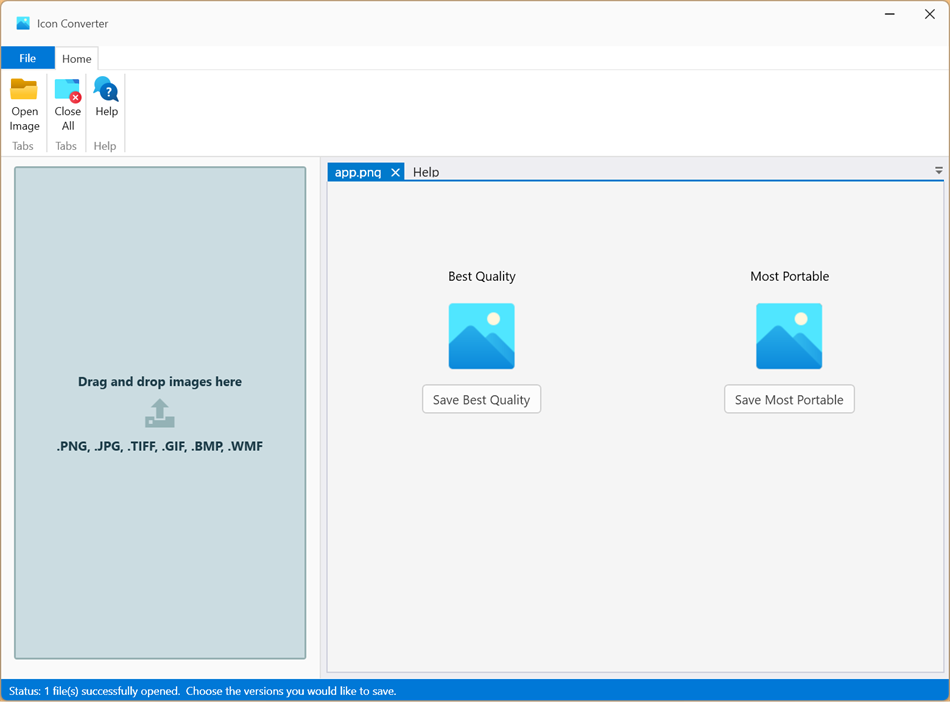Click the Tabs group label under Open Image
The height and width of the screenshot is (702, 950).
22,146
